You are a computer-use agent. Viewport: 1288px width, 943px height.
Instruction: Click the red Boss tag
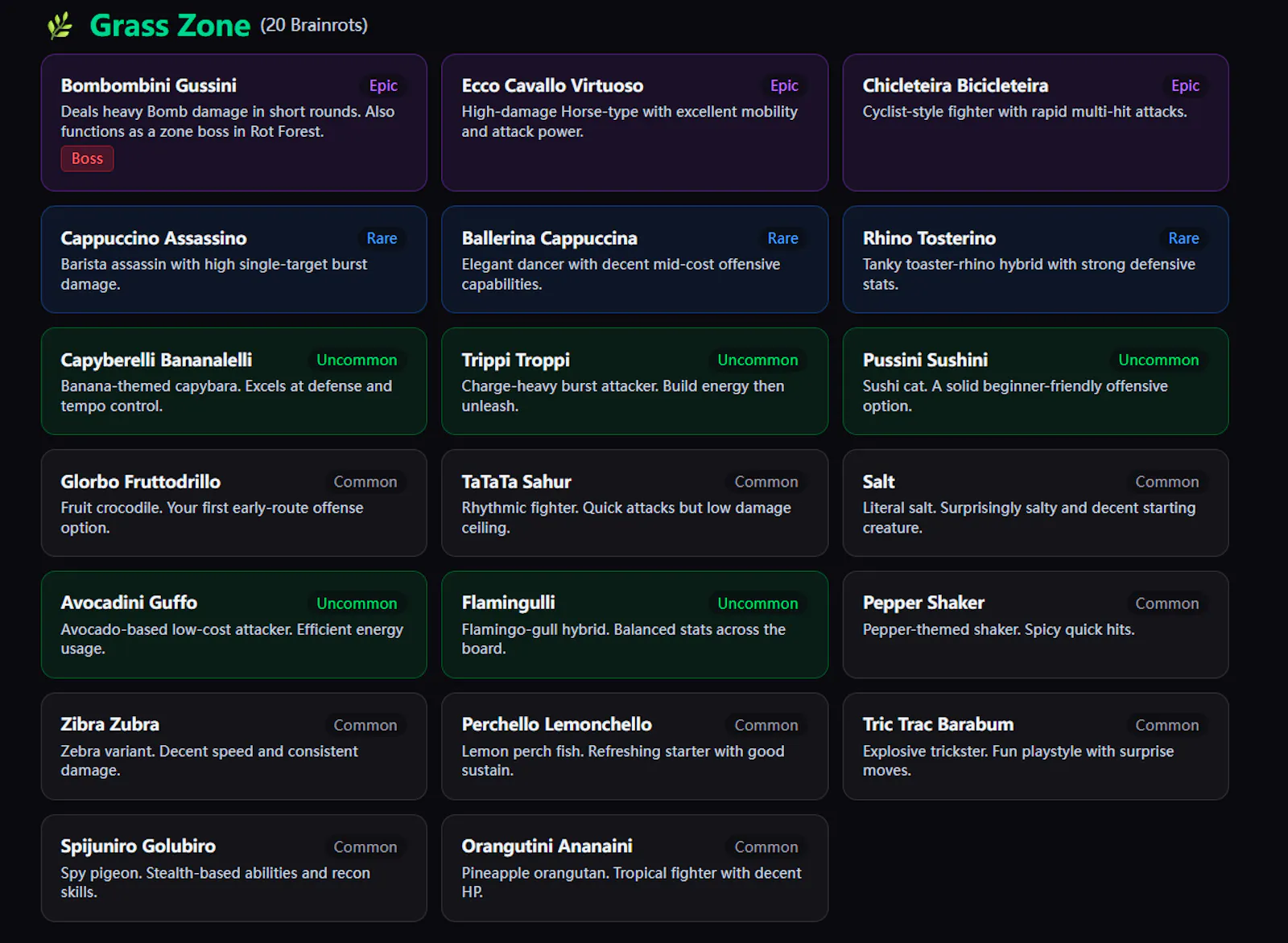pos(87,159)
